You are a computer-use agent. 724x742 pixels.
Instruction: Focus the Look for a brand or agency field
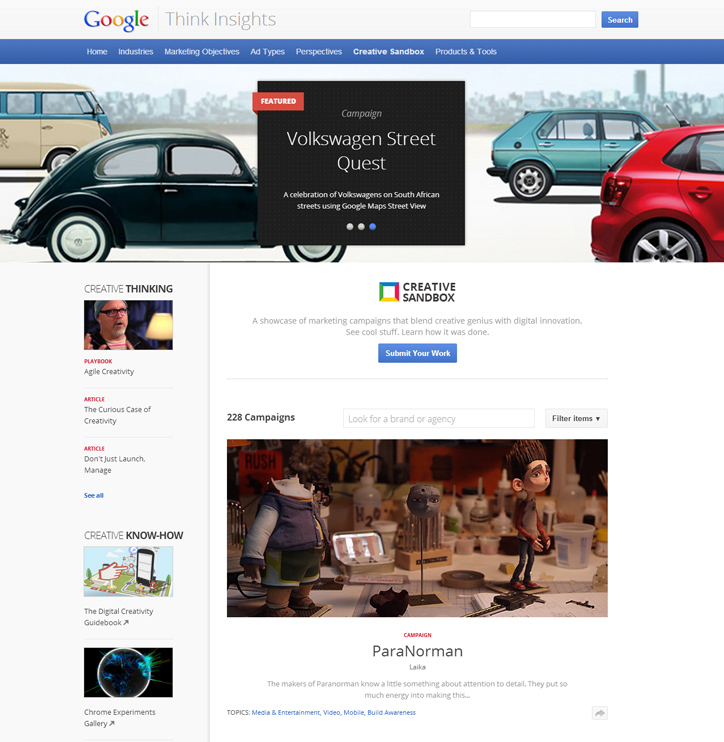[439, 418]
